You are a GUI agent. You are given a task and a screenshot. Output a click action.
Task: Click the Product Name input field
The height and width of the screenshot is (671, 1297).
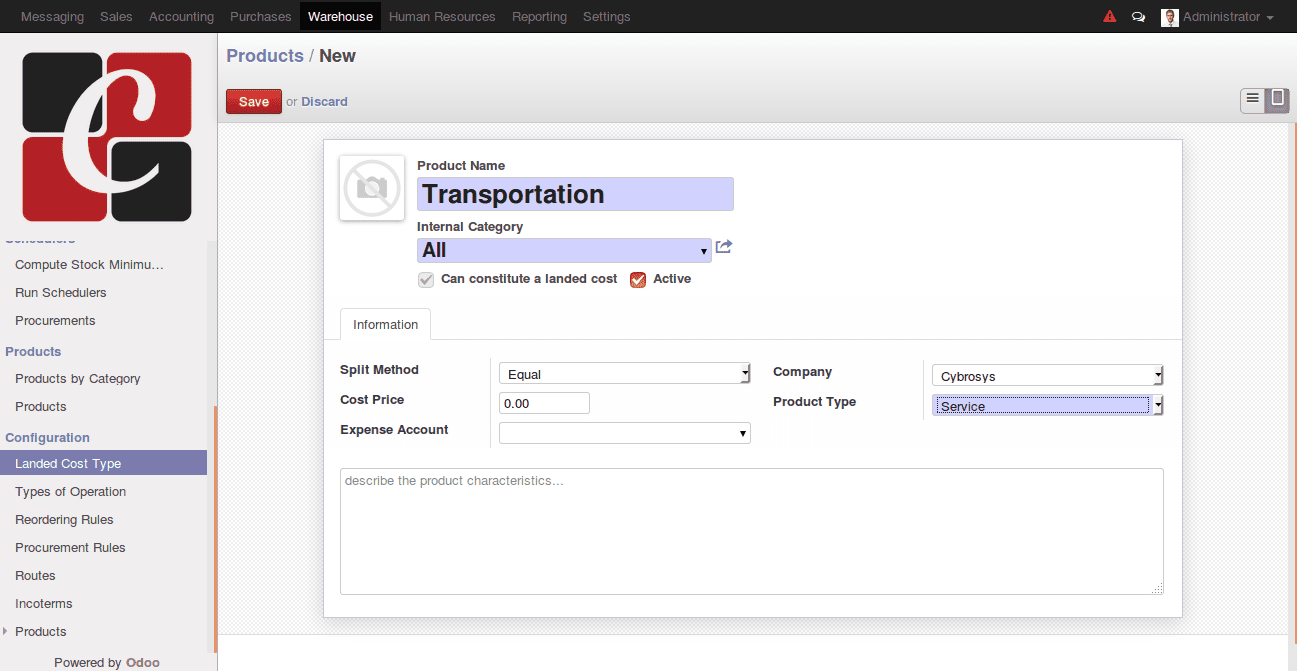(x=575, y=194)
